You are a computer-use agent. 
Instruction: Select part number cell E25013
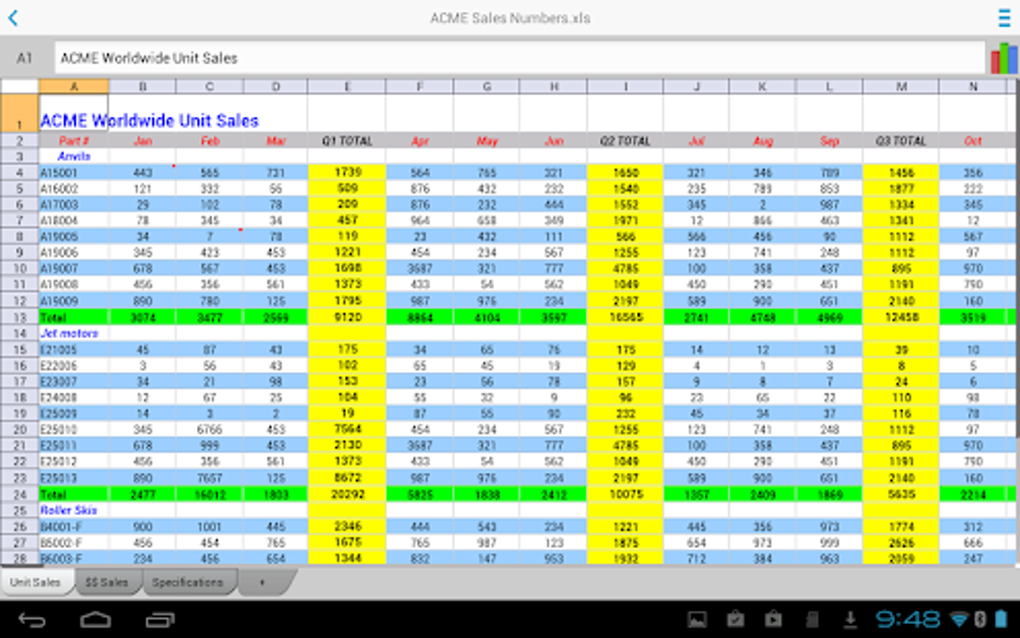[74, 478]
